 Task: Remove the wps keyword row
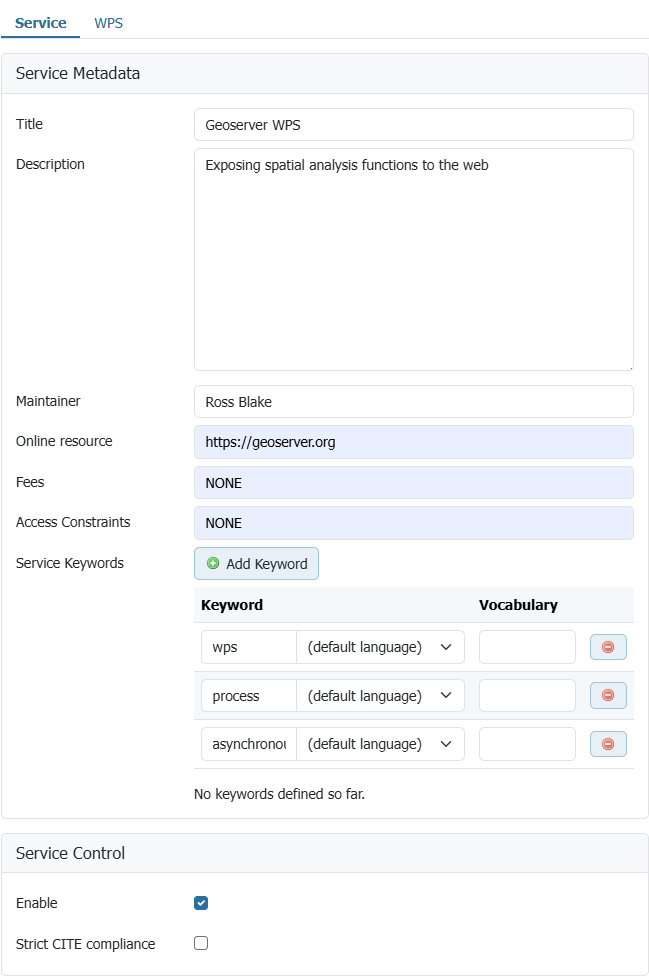tap(608, 647)
